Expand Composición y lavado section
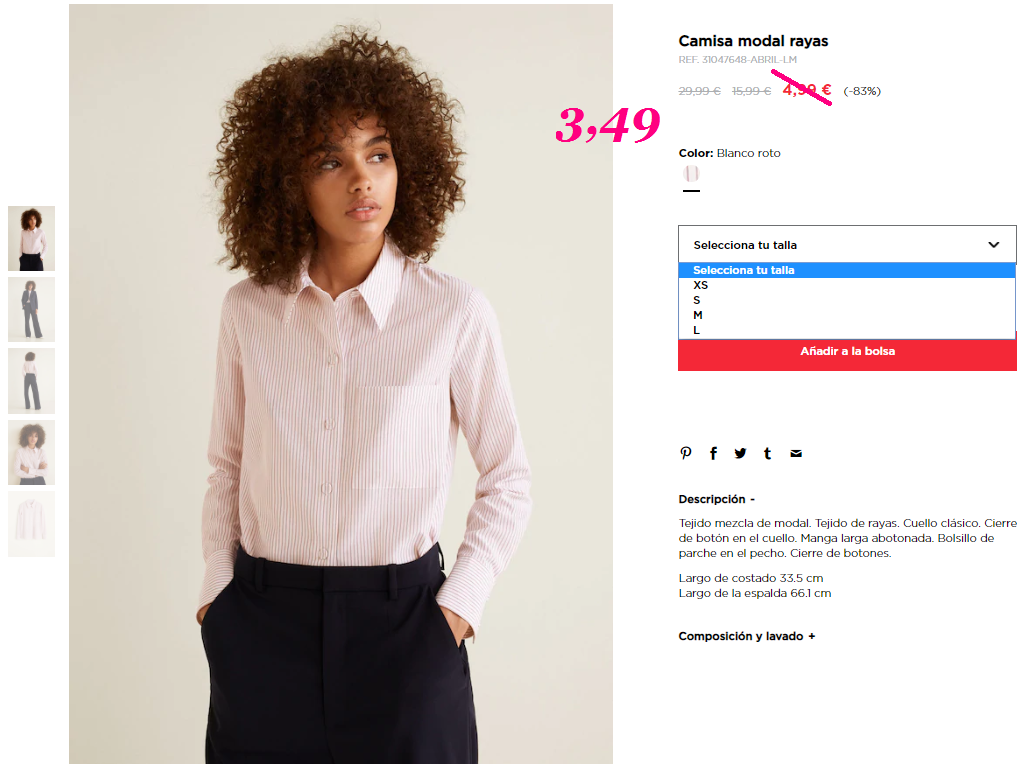 747,636
